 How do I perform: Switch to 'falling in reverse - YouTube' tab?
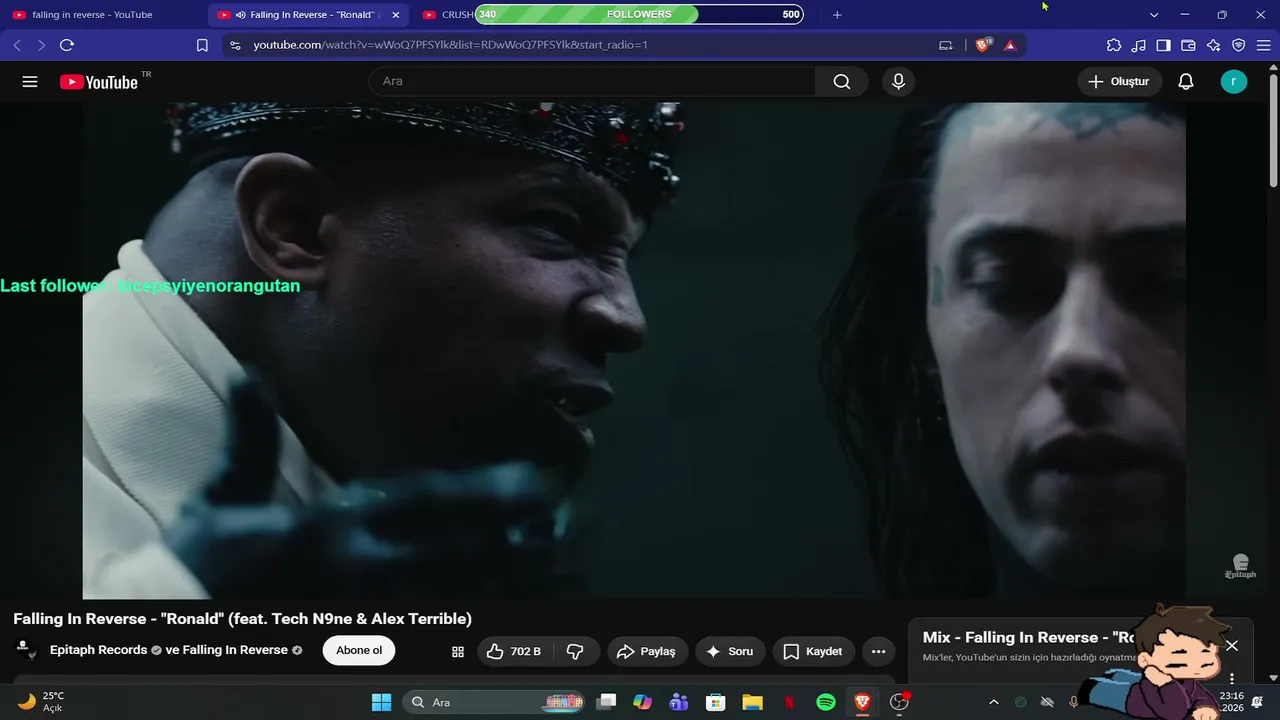pyautogui.click(x=92, y=15)
